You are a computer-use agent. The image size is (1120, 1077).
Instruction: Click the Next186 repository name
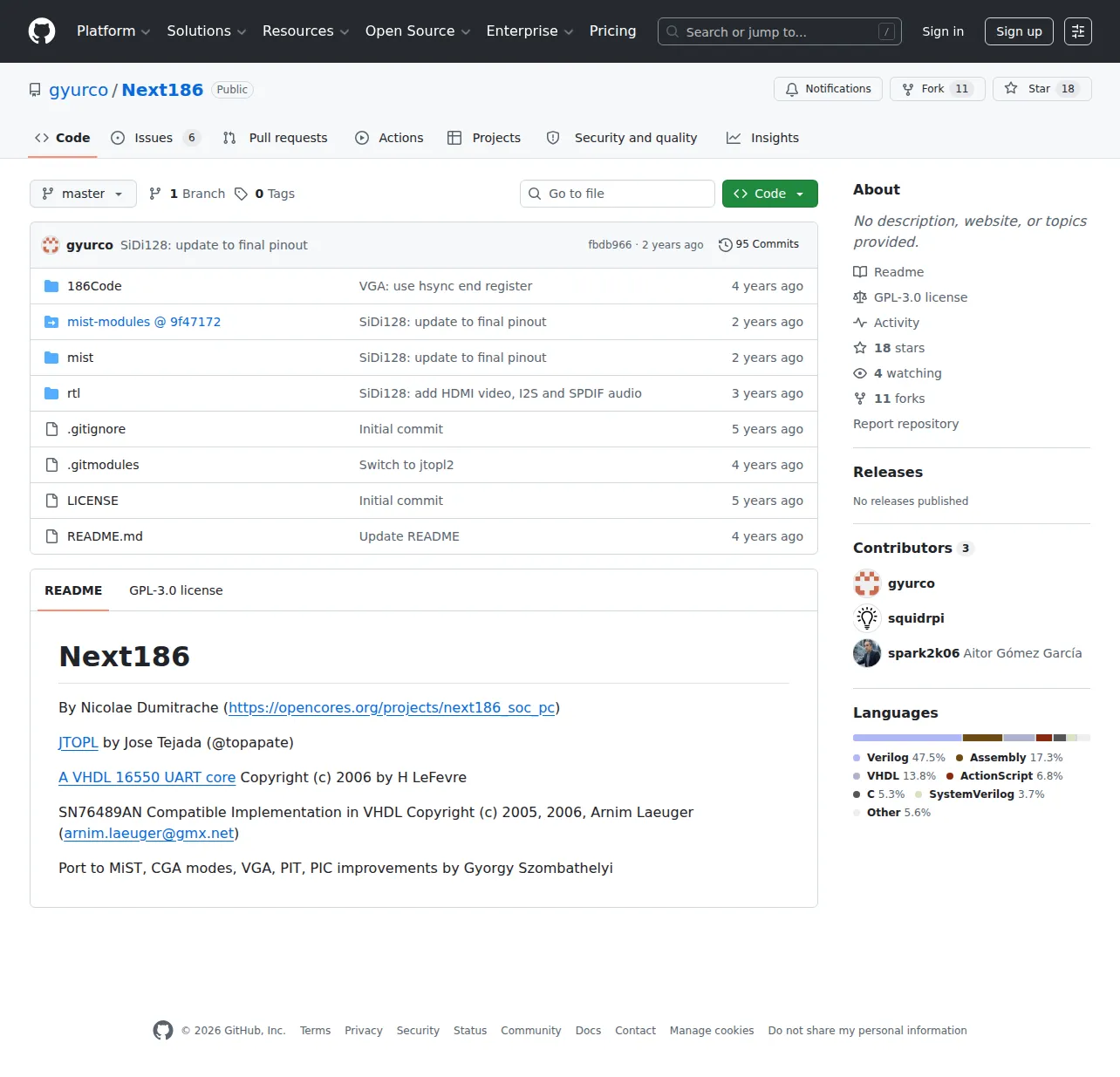[x=162, y=90]
